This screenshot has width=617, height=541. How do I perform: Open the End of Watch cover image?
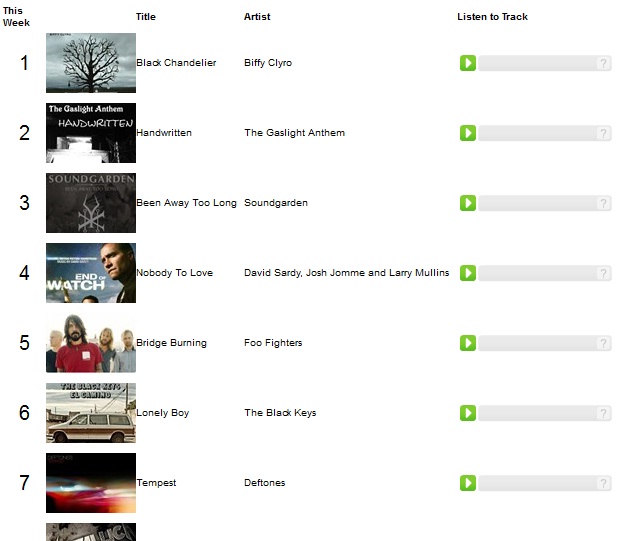coord(91,273)
